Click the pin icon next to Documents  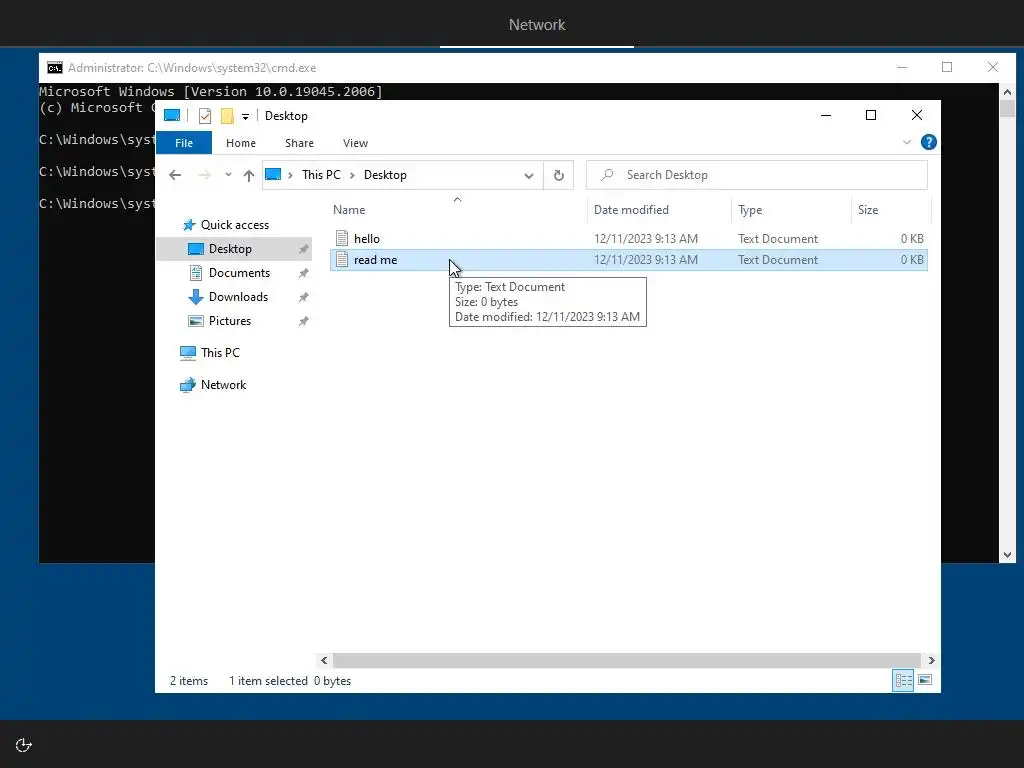pos(303,274)
